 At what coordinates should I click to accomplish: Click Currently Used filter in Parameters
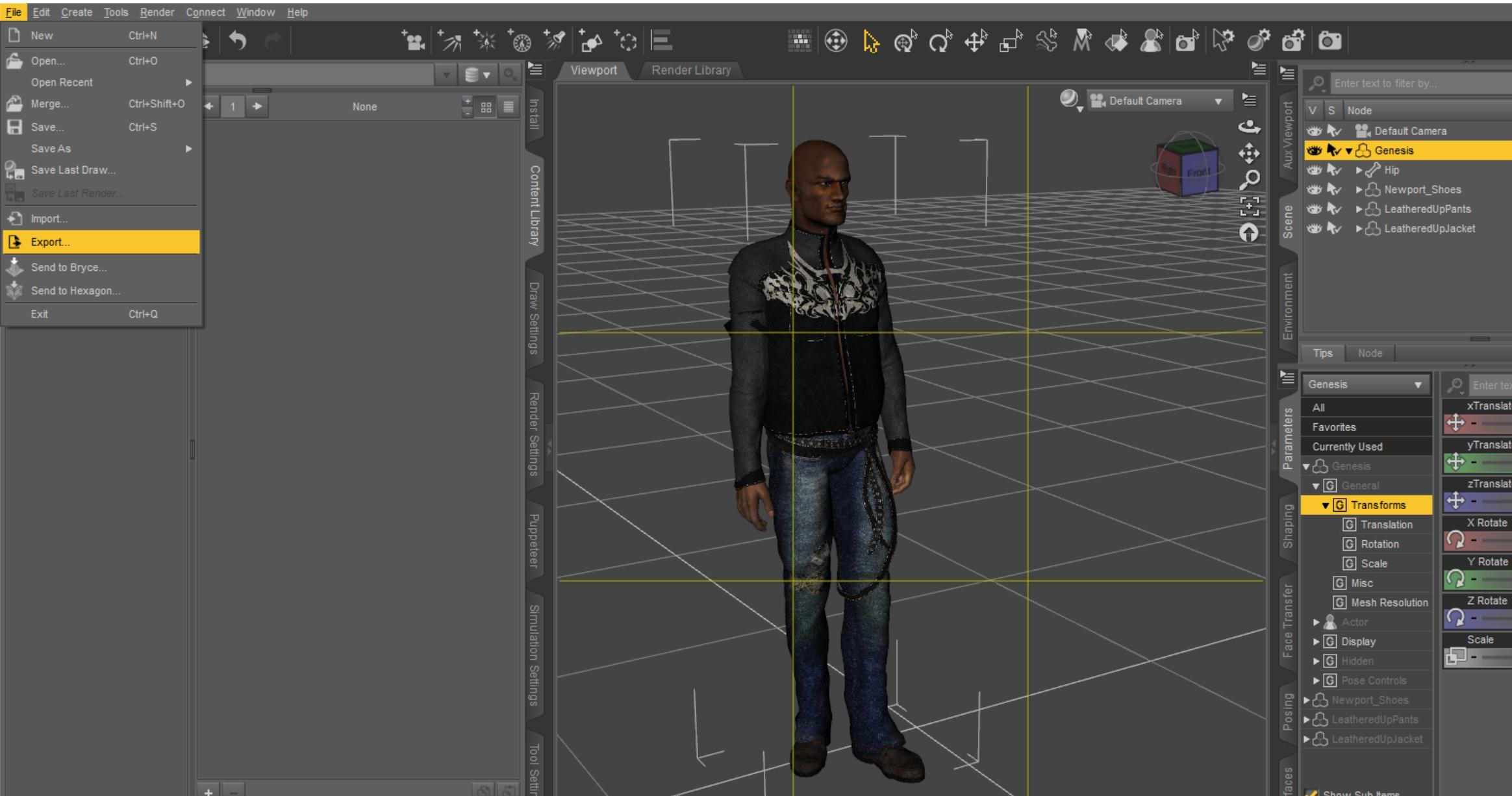click(1347, 447)
